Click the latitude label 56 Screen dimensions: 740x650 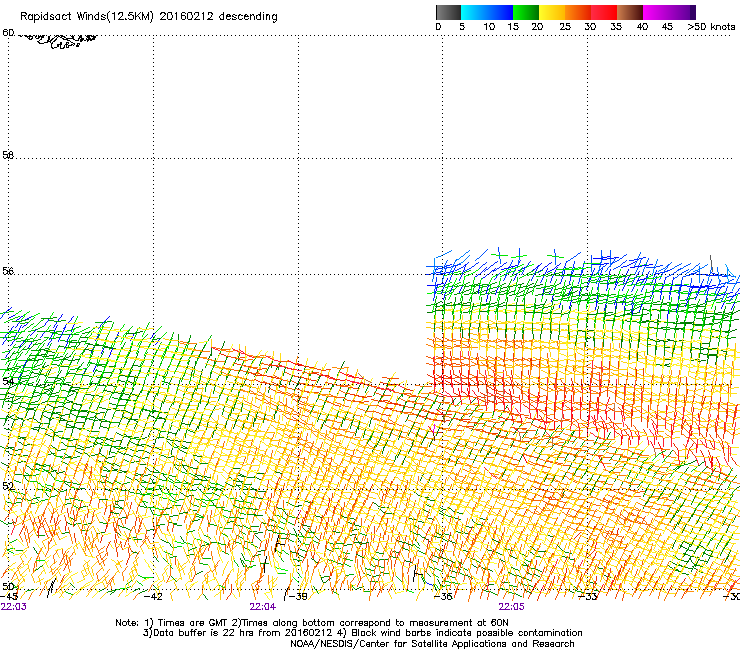coord(8,271)
